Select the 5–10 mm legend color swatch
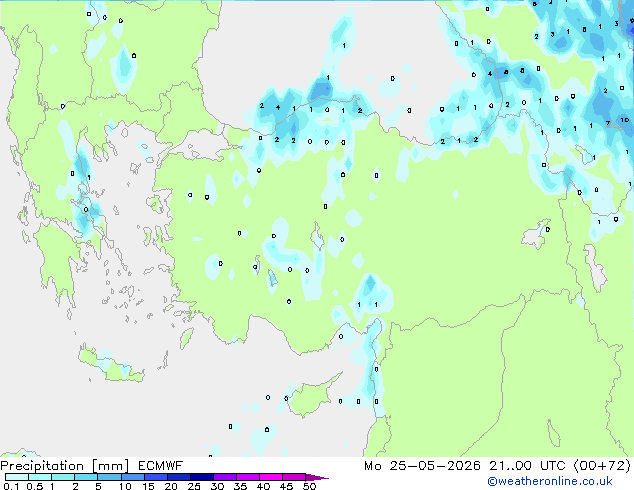This screenshot has width=634, height=490. (109, 477)
